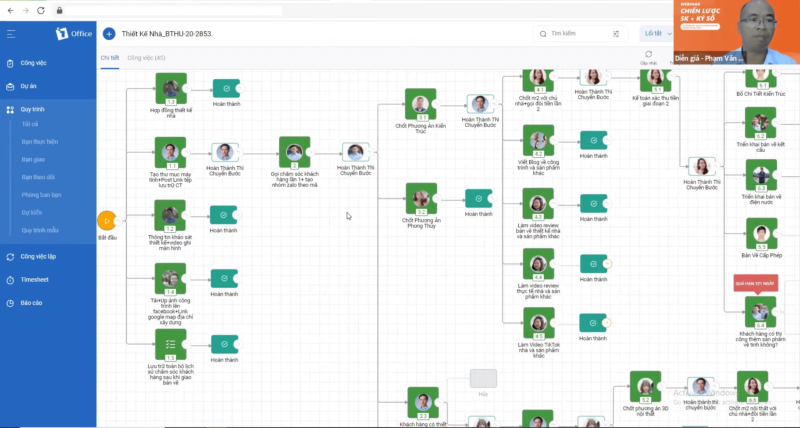Click Hoàn thành checkmark after step 4.2

coord(593,140)
